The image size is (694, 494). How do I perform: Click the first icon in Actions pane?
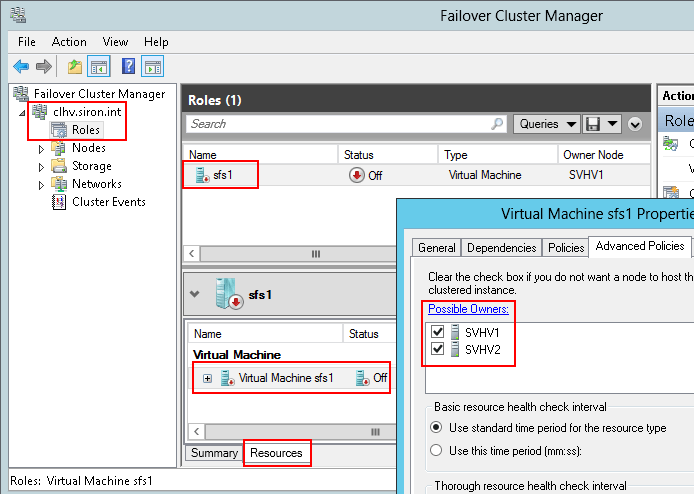click(671, 143)
